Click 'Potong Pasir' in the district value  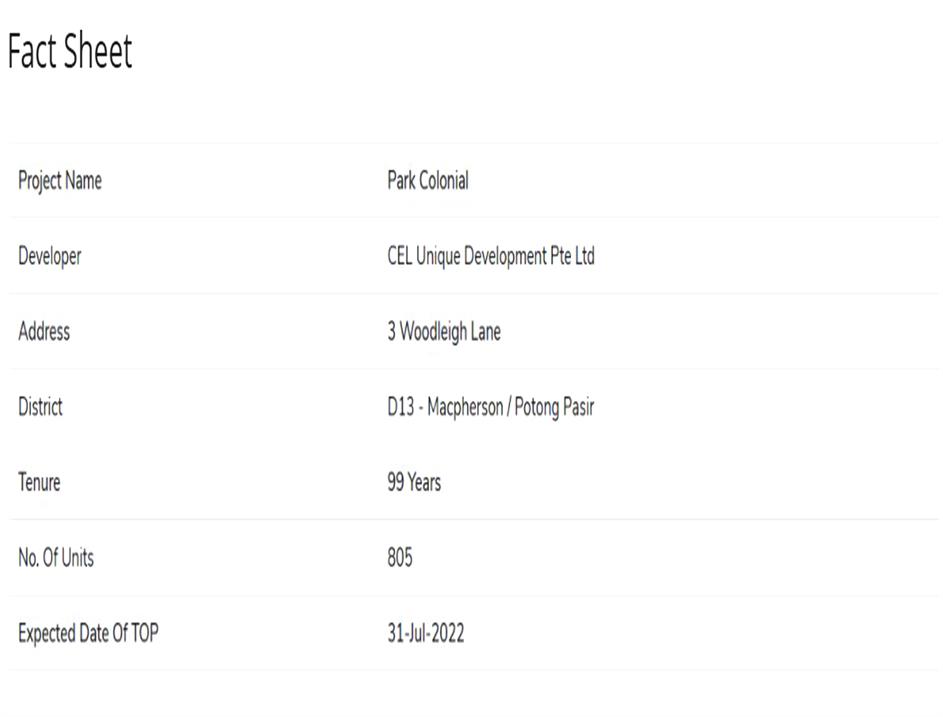(x=554, y=408)
